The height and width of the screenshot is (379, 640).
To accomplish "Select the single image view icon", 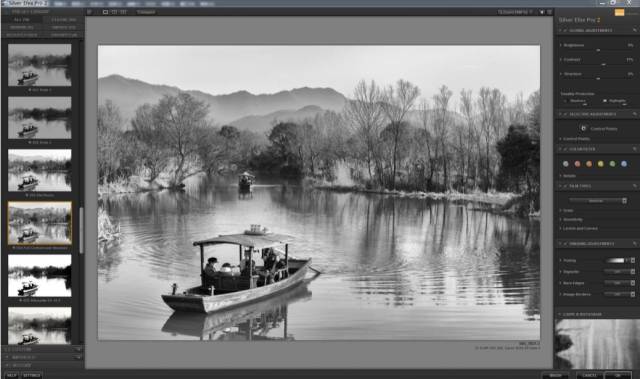I will [105, 12].
